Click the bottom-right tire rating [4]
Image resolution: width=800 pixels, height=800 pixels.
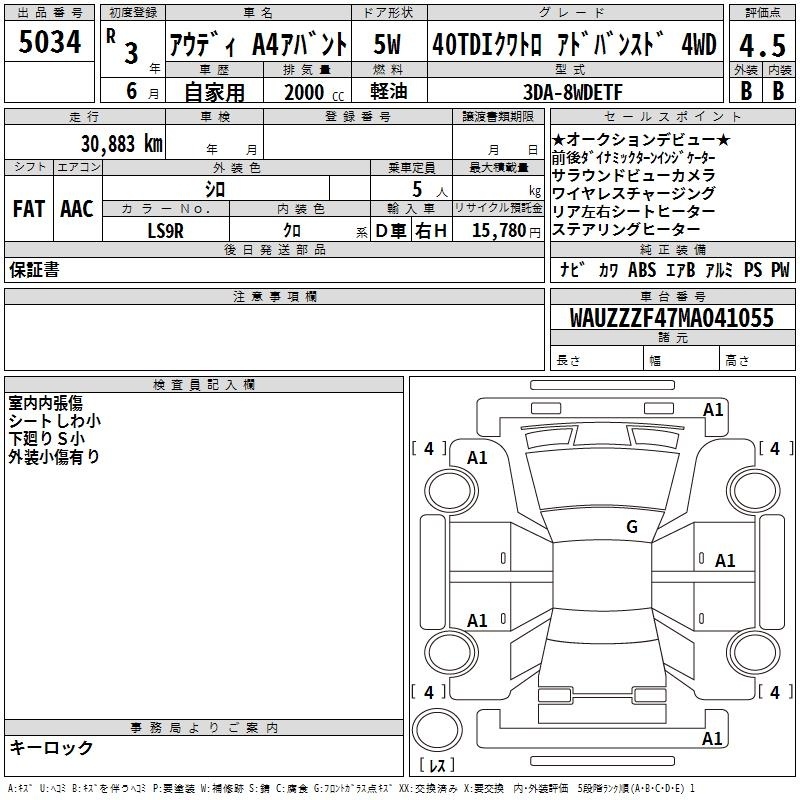pos(774,692)
